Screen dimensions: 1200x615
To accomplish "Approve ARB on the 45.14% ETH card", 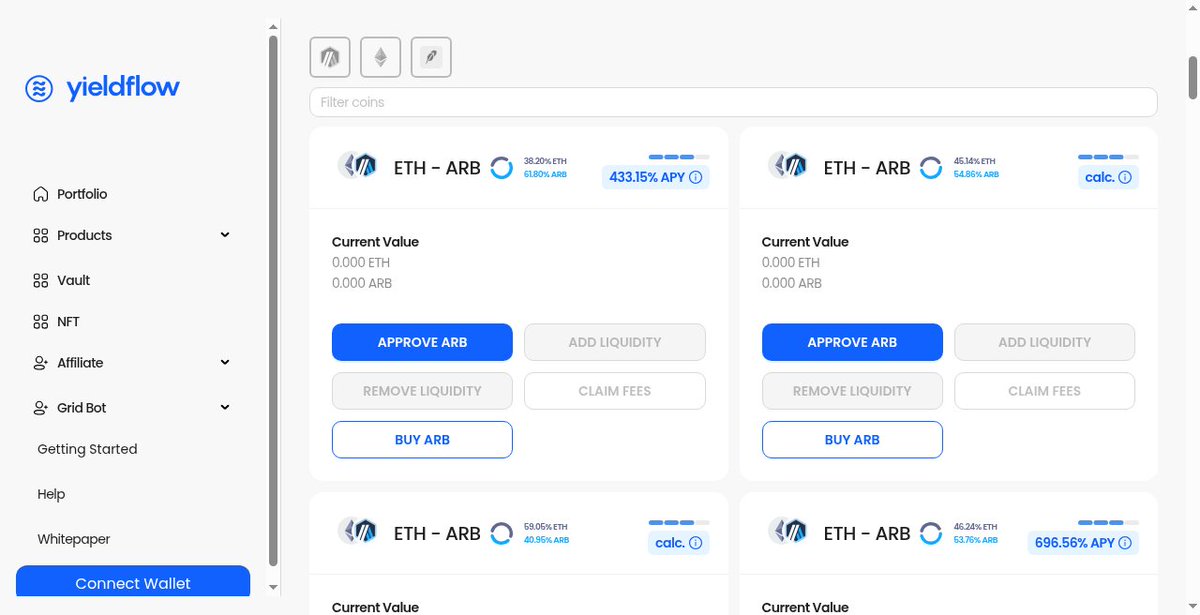I will (x=852, y=342).
